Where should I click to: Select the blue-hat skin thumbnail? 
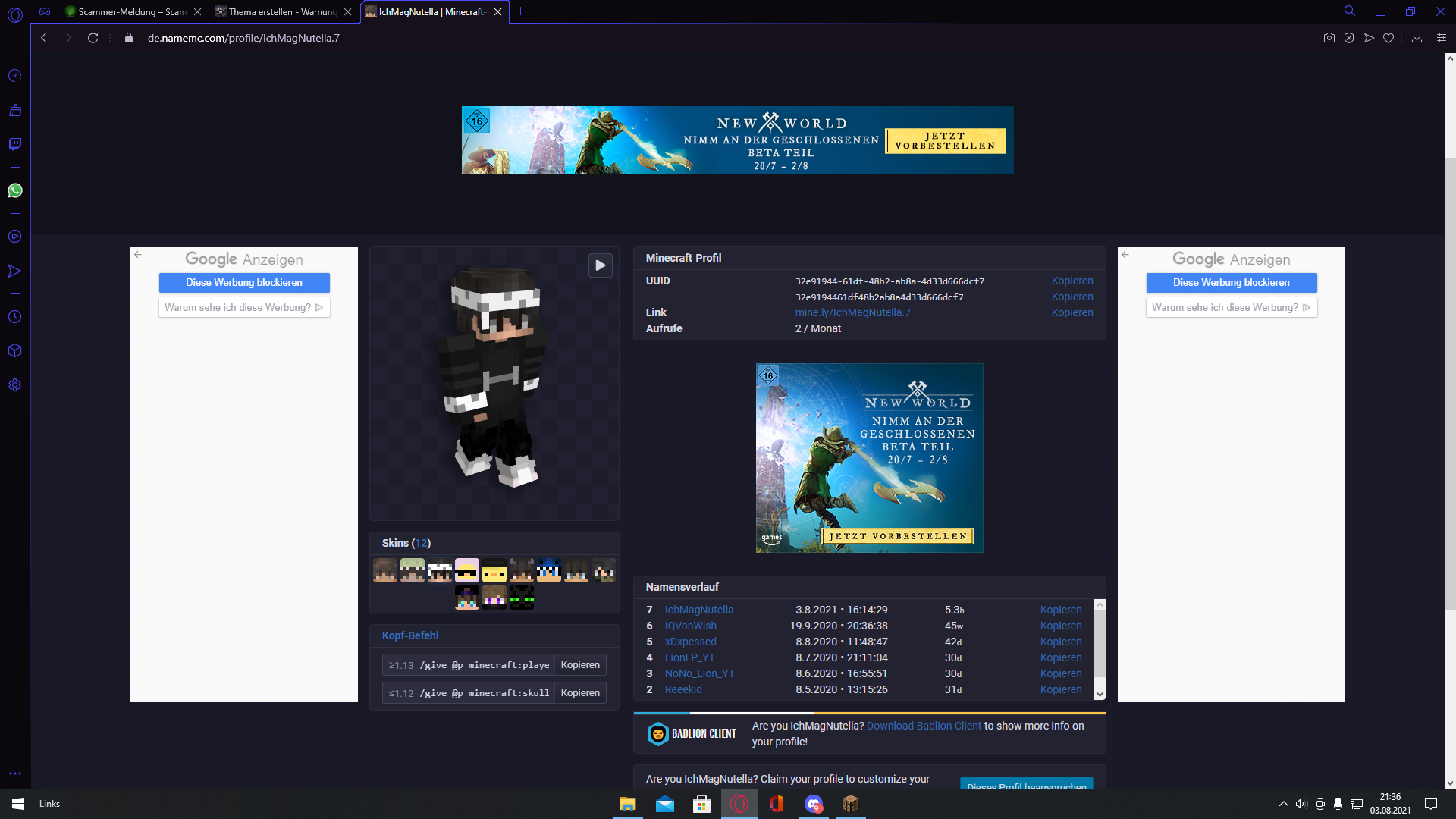point(549,570)
